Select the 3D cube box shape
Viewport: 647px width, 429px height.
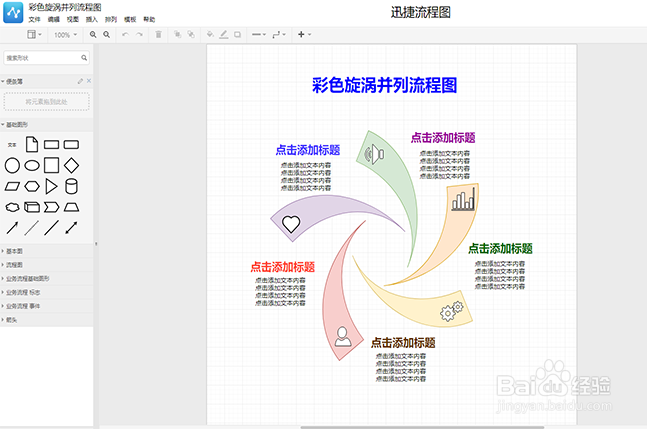(32, 207)
